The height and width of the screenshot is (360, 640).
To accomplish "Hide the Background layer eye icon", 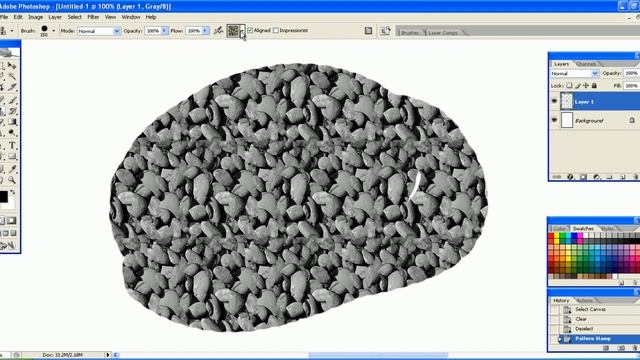I will (x=554, y=120).
